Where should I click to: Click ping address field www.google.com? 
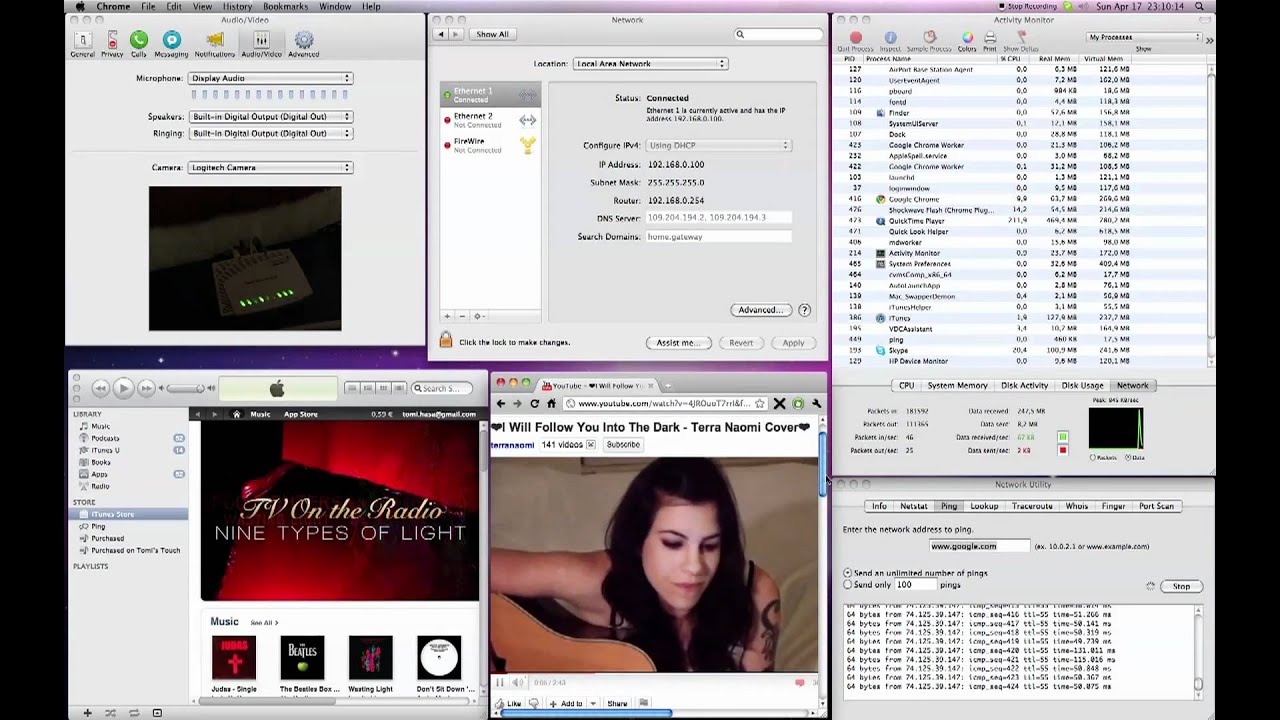point(979,546)
